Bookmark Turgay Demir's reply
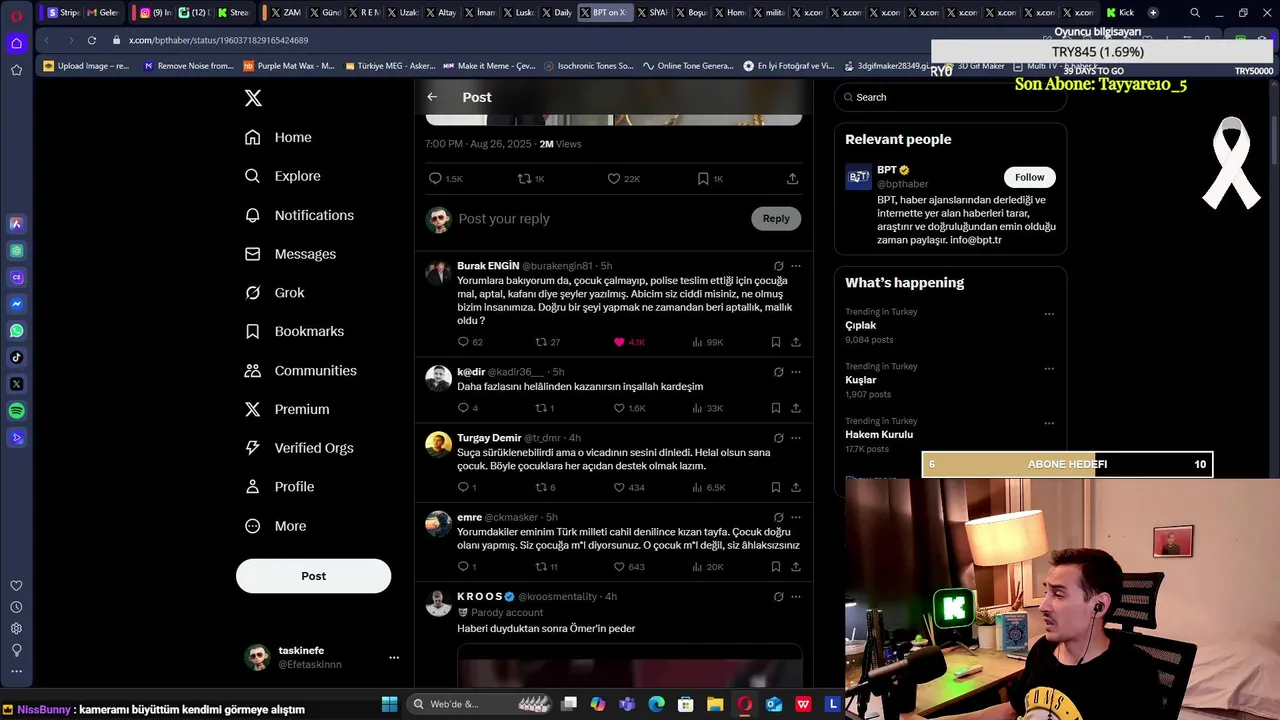The height and width of the screenshot is (720, 1280). pyautogui.click(x=775, y=488)
